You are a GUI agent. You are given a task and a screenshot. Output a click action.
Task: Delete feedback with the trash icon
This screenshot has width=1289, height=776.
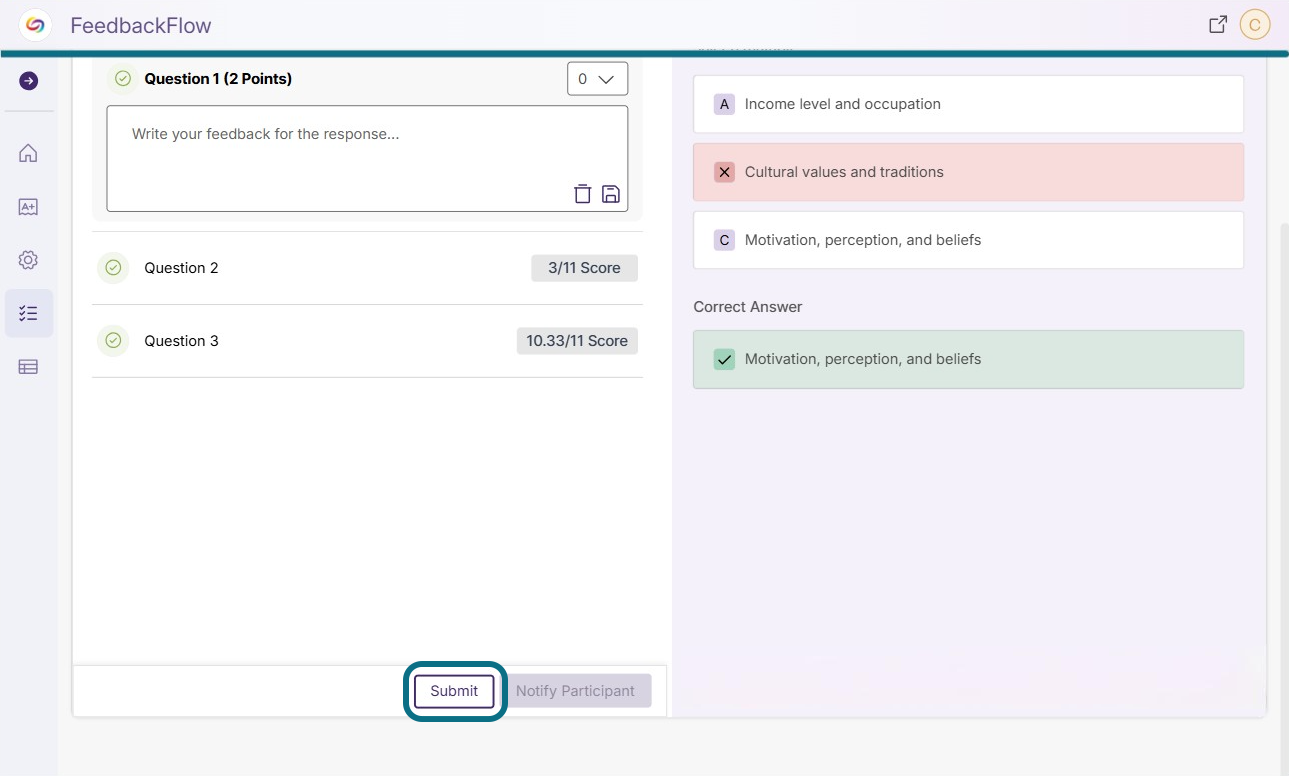582,194
